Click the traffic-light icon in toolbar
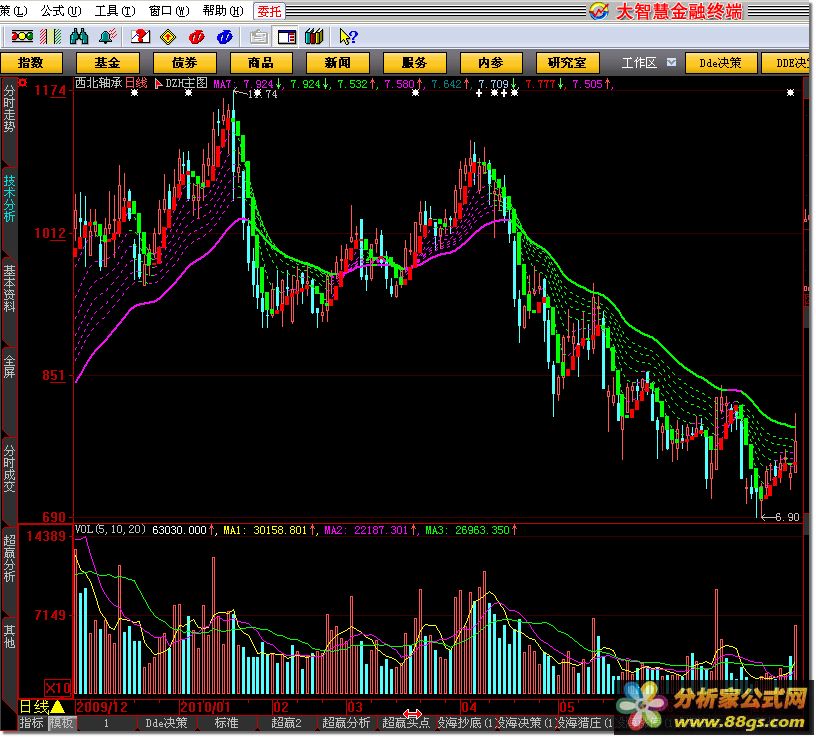The height and width of the screenshot is (737, 816). [x=22, y=36]
